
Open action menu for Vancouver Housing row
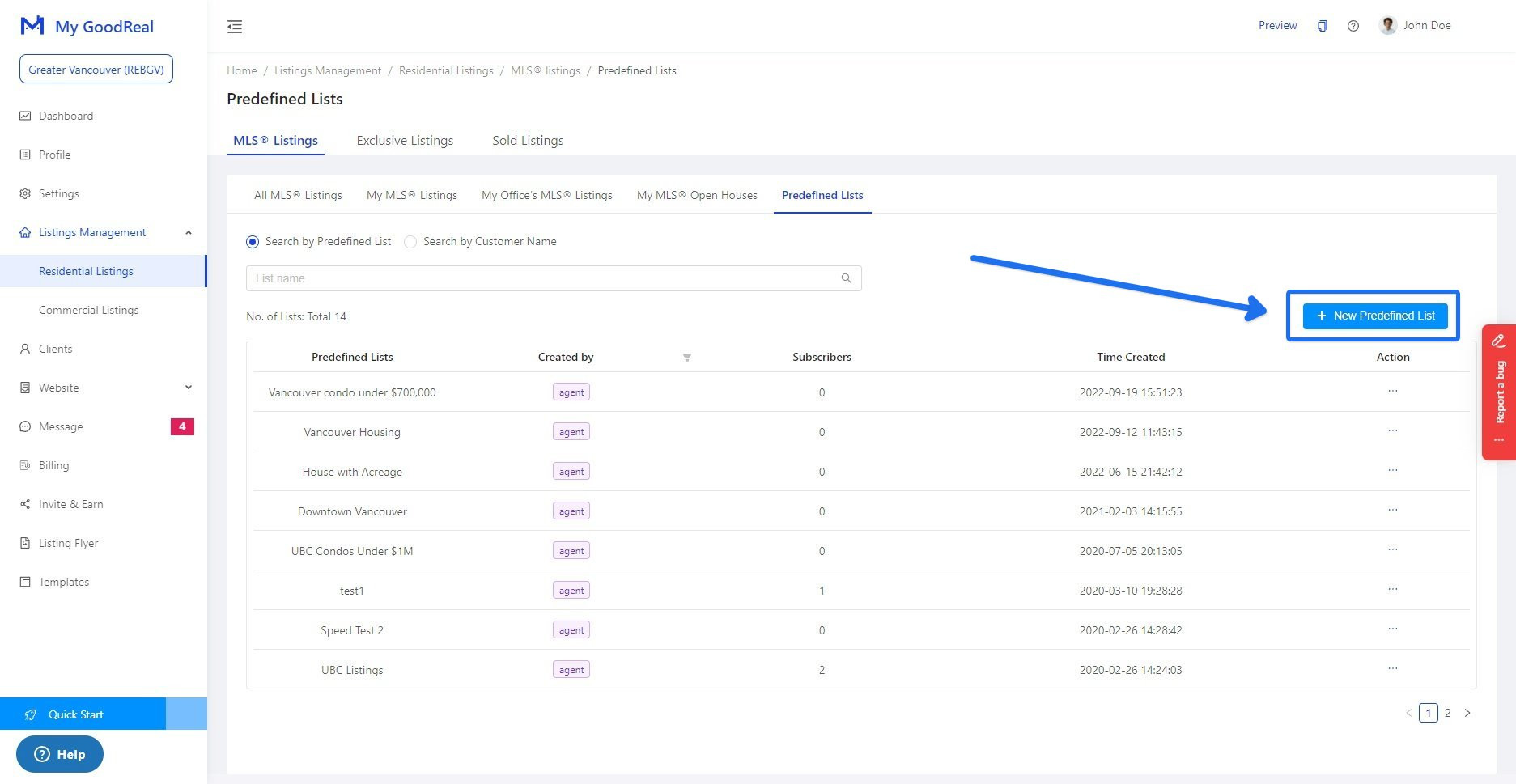pyautogui.click(x=1392, y=431)
